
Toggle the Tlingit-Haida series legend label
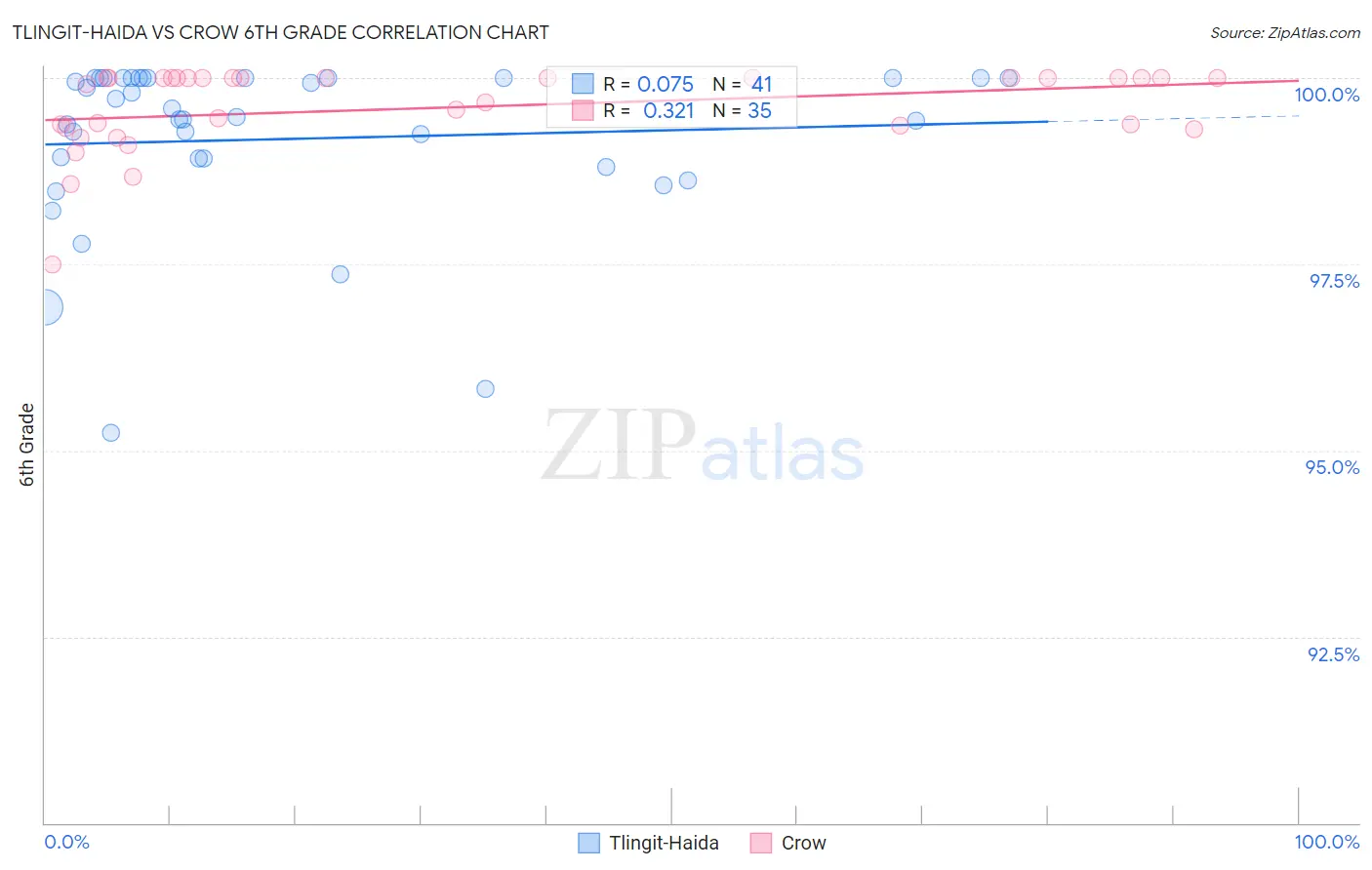click(x=664, y=843)
